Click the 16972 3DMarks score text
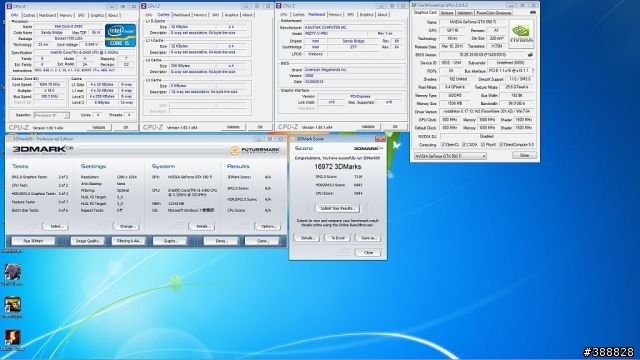This screenshot has height=360, width=640. [338, 167]
